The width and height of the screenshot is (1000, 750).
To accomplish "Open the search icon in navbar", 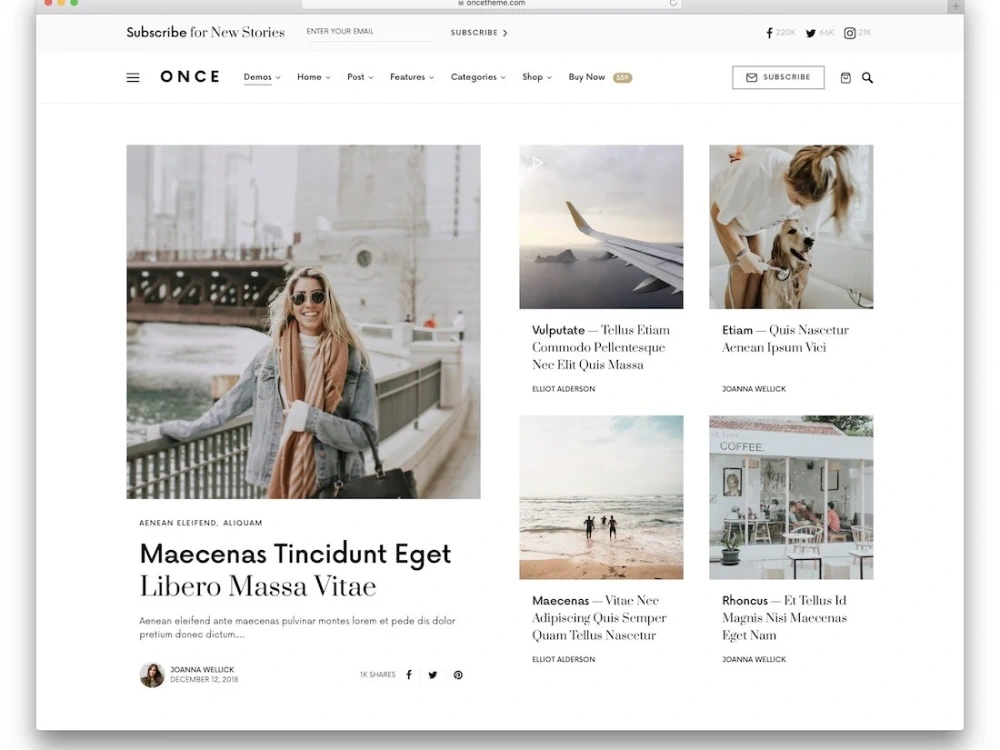I will click(x=868, y=77).
